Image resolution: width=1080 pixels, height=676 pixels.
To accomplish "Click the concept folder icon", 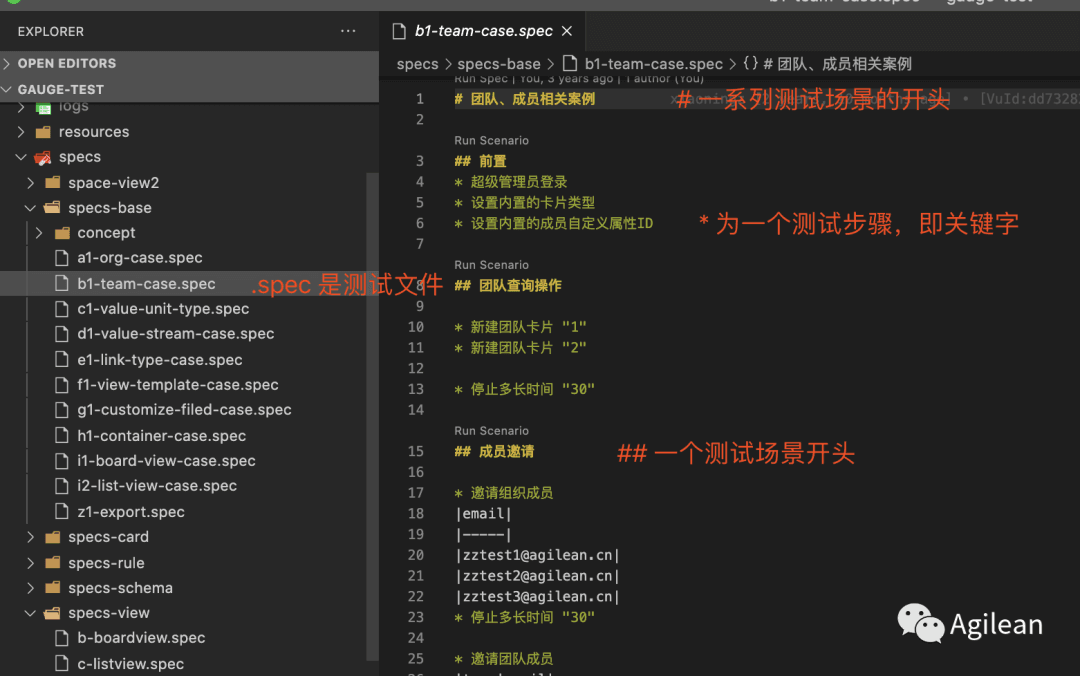I will pyautogui.click(x=62, y=233).
